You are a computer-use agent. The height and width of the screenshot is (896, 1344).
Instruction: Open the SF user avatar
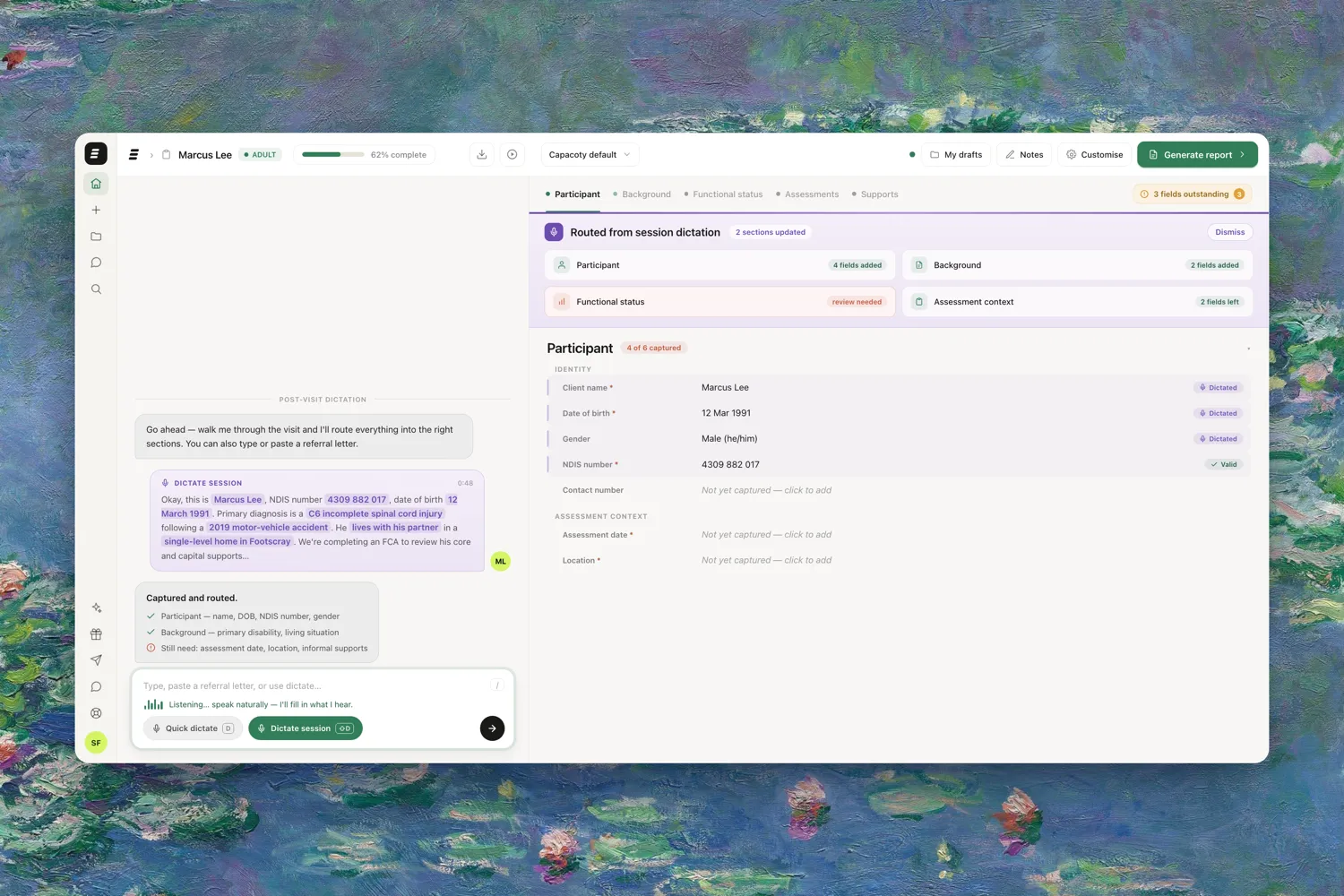[x=96, y=743]
